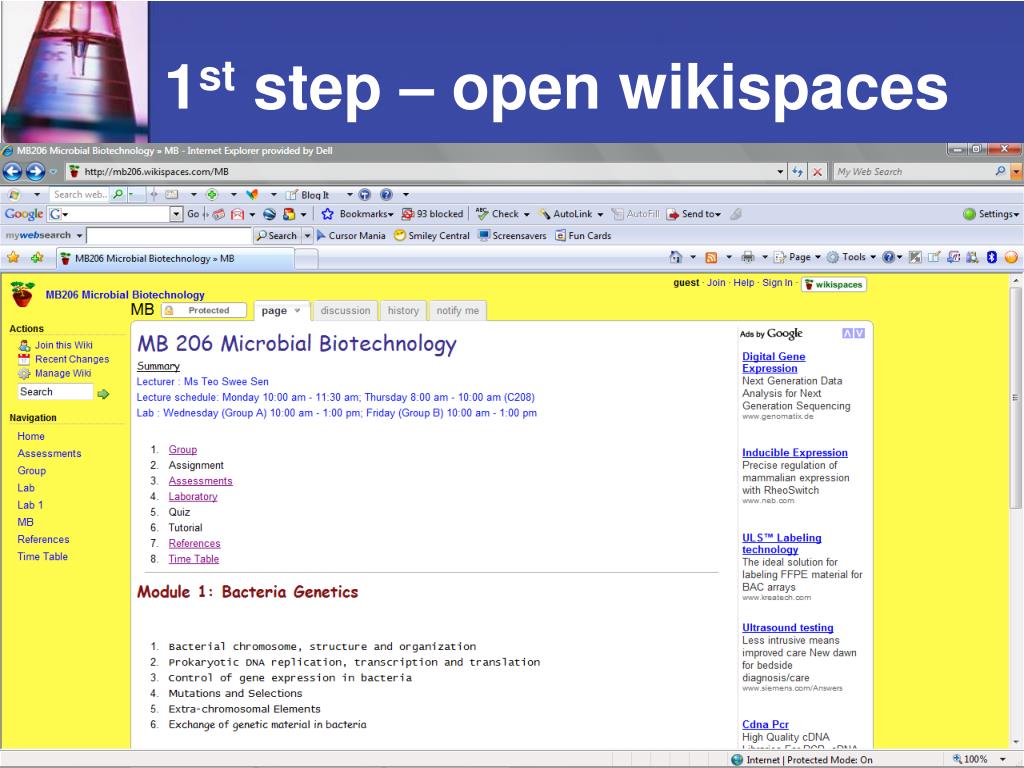Open the Favorites Center star icon
Image resolution: width=1024 pixels, height=768 pixels.
click(13, 258)
